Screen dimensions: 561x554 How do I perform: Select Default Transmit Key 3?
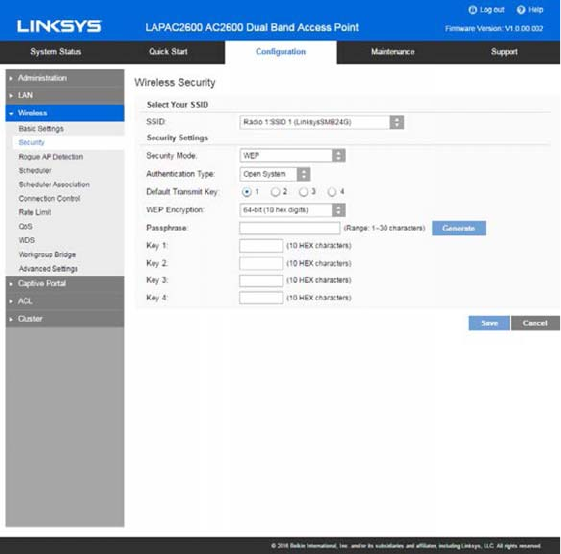pos(303,192)
